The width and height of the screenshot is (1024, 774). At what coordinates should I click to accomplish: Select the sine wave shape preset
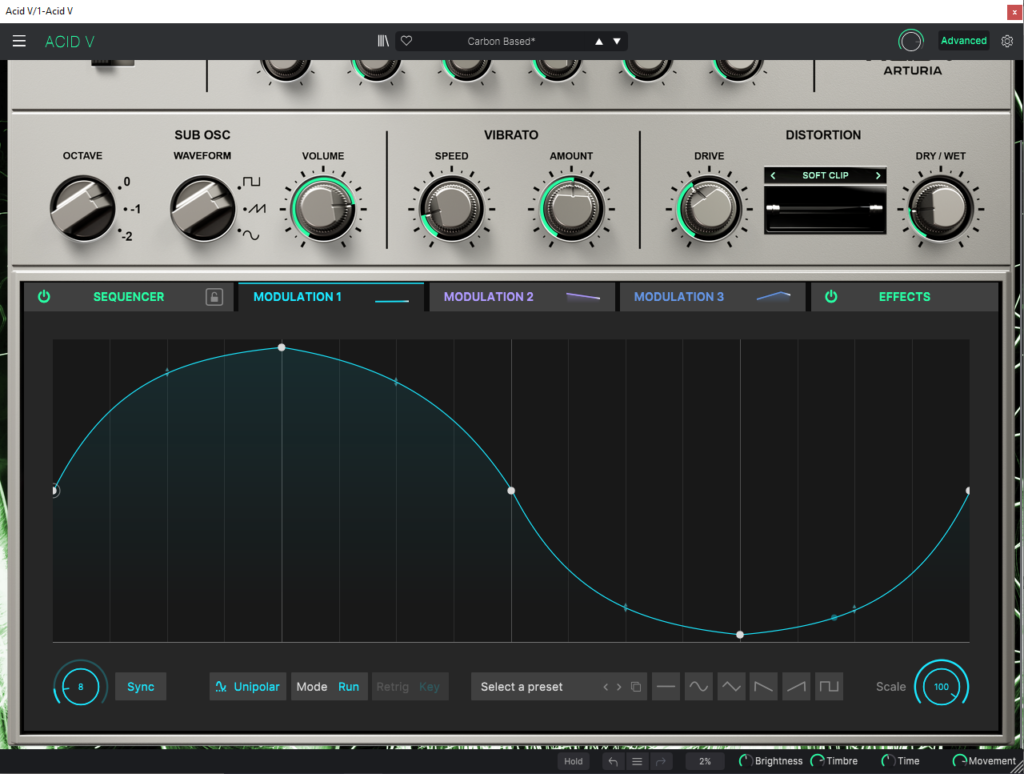[698, 687]
